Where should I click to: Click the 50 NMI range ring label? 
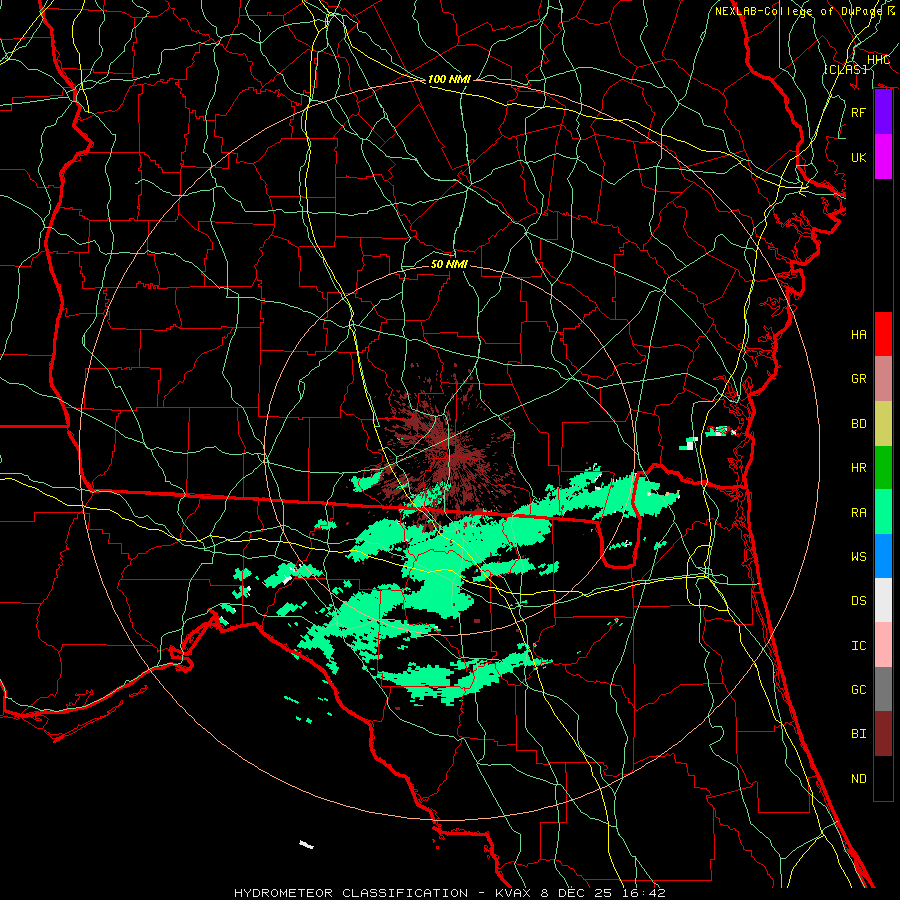(449, 264)
